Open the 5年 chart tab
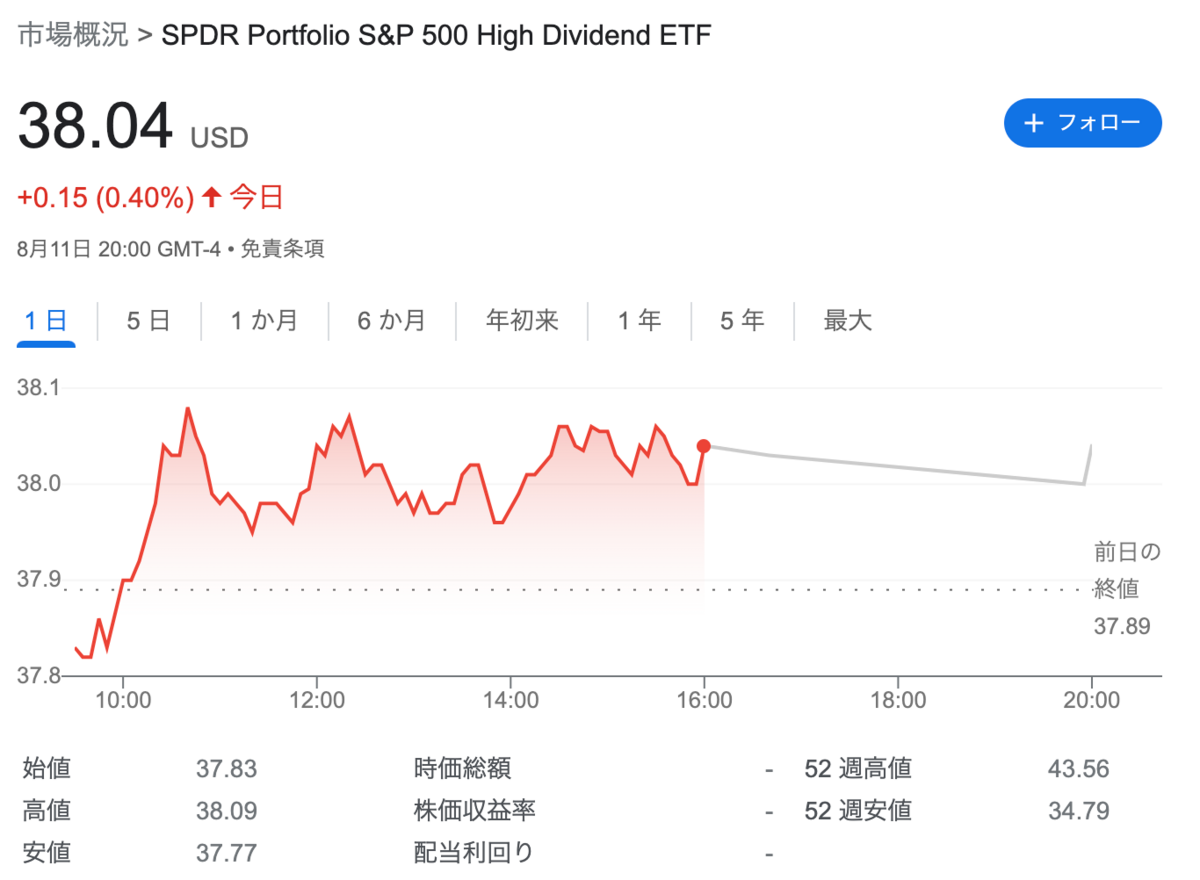The width and height of the screenshot is (1200, 880). [x=741, y=320]
